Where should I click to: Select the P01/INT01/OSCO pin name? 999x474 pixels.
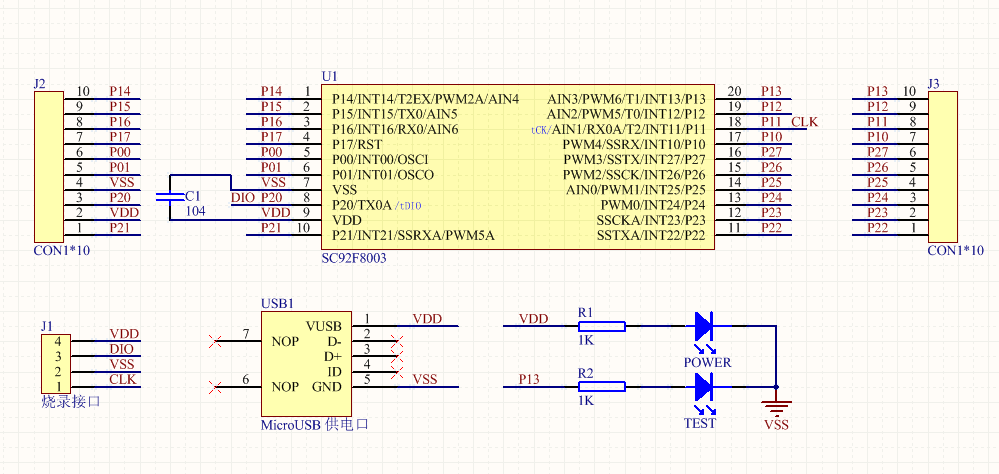tap(382, 175)
